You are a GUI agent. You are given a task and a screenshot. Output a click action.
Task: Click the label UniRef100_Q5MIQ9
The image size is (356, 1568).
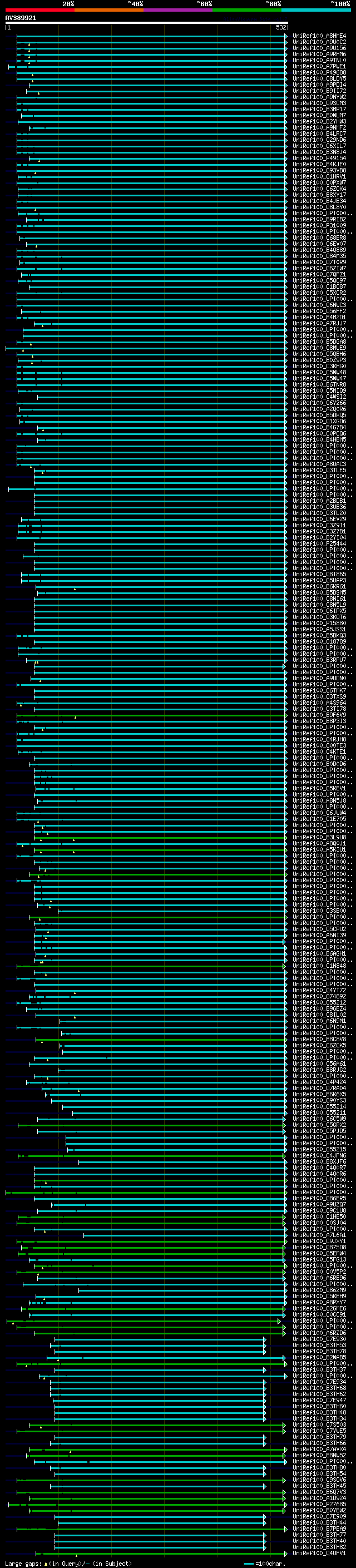pos(319,391)
